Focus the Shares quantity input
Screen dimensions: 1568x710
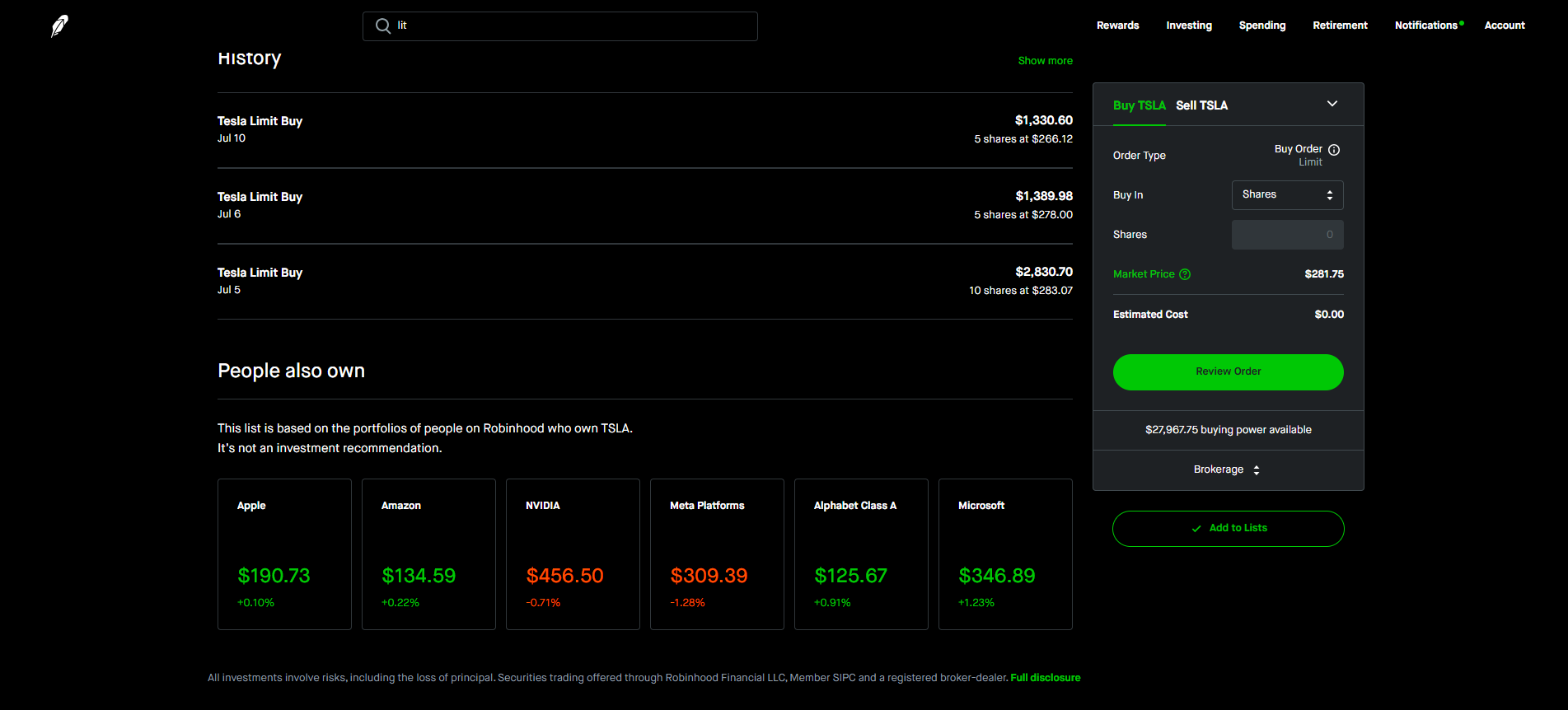pyautogui.click(x=1287, y=235)
